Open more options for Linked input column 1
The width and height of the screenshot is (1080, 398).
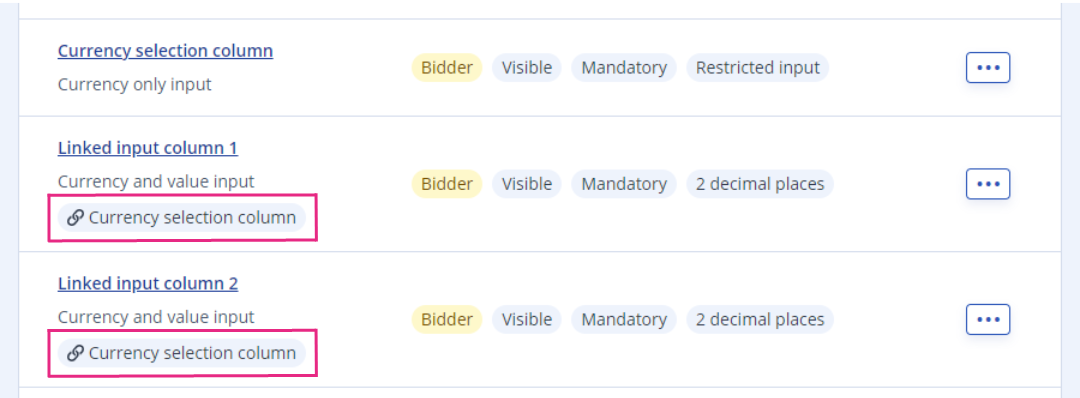[988, 184]
